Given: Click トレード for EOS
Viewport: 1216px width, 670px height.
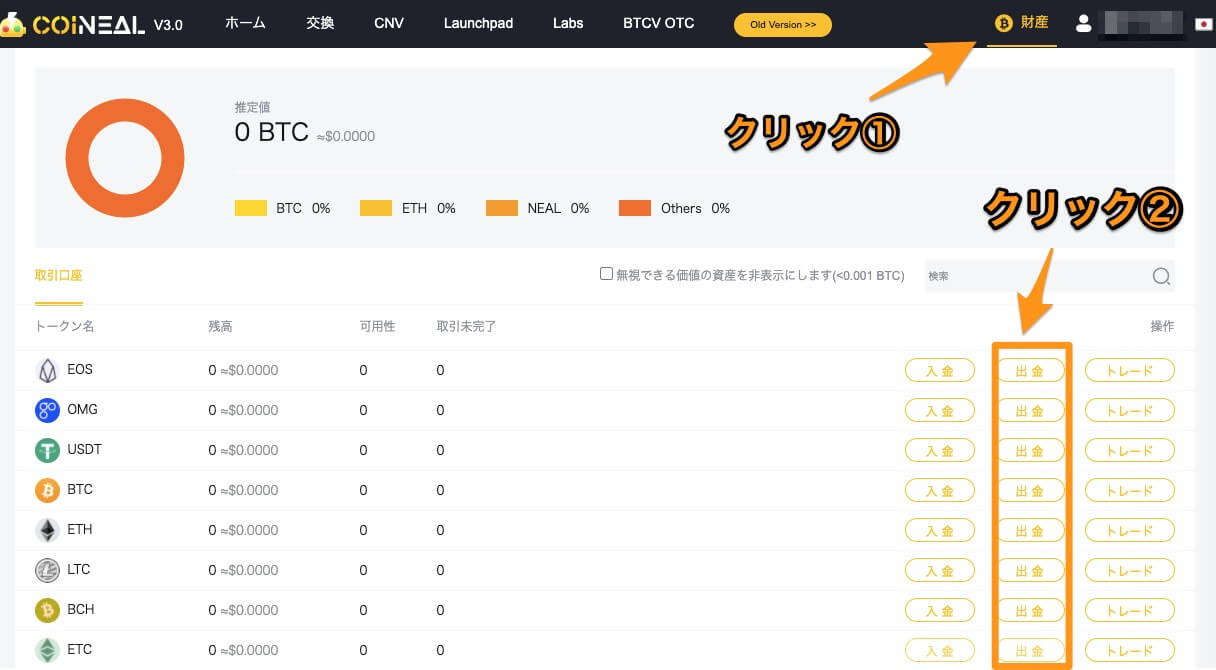Looking at the screenshot, I should 1130,370.
